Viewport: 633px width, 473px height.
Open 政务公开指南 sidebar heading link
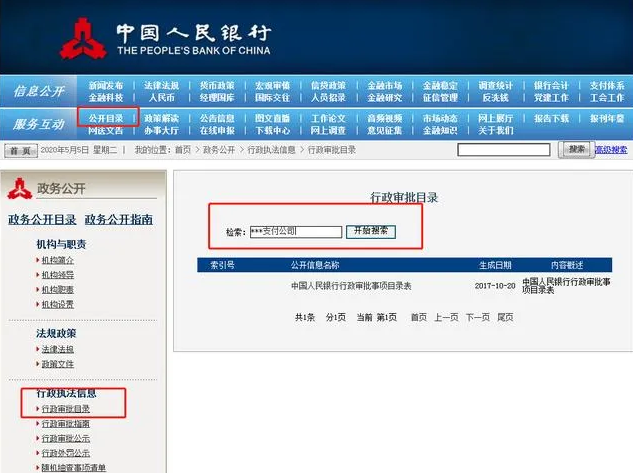point(119,219)
